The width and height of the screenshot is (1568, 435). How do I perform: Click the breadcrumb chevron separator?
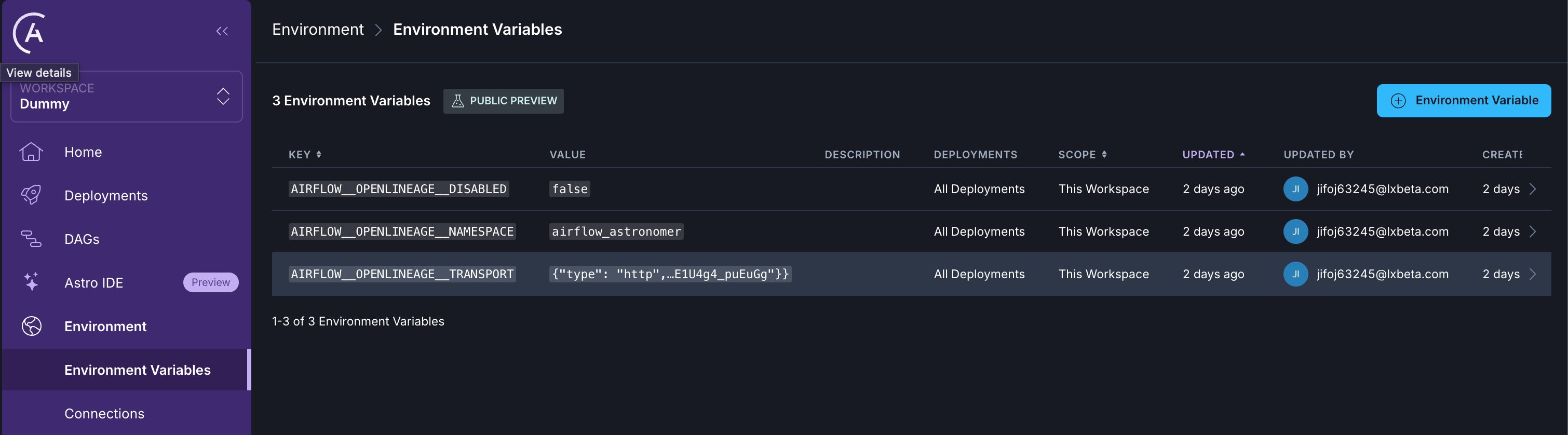[379, 30]
